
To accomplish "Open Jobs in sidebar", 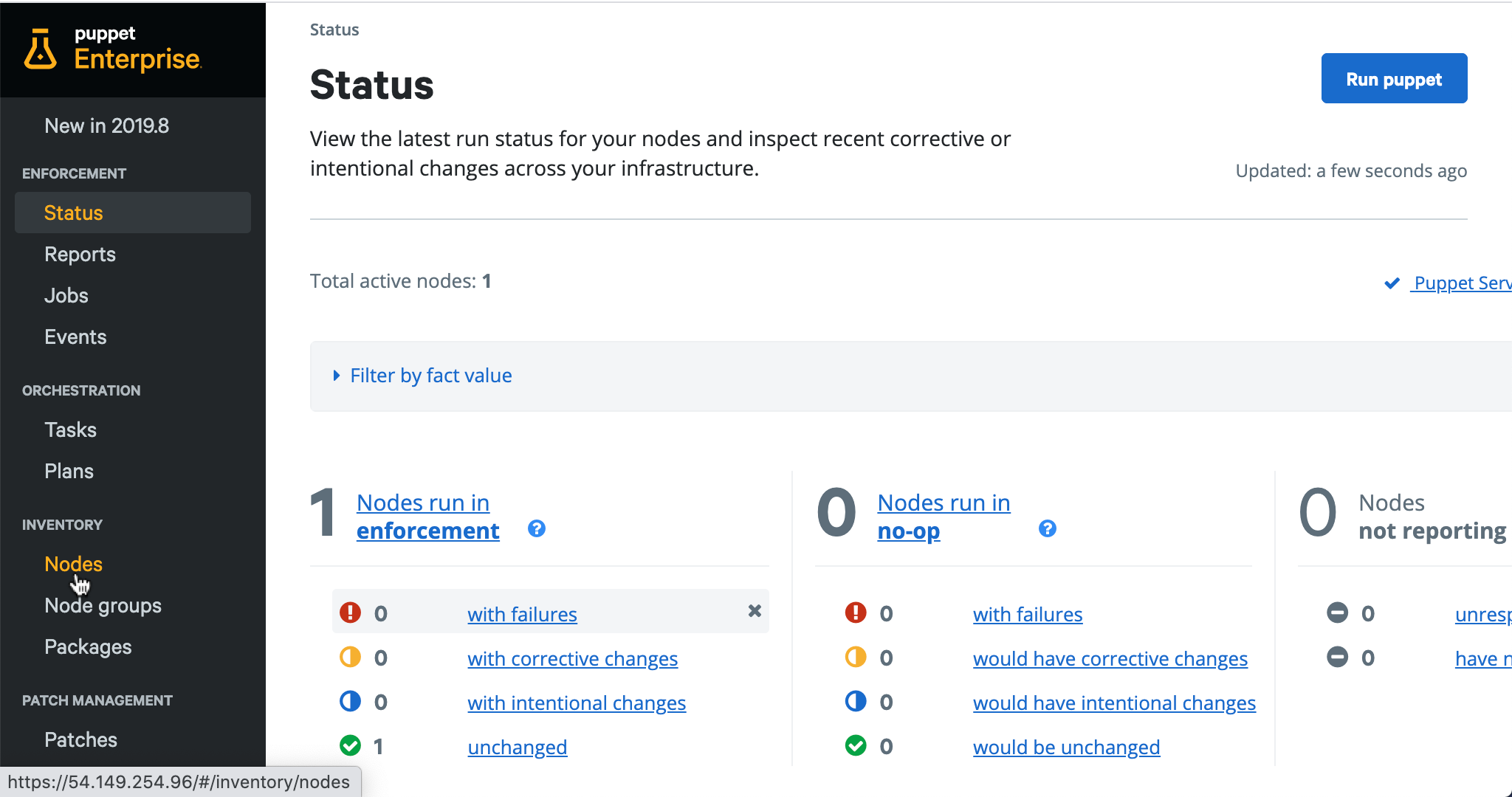I will (66, 295).
